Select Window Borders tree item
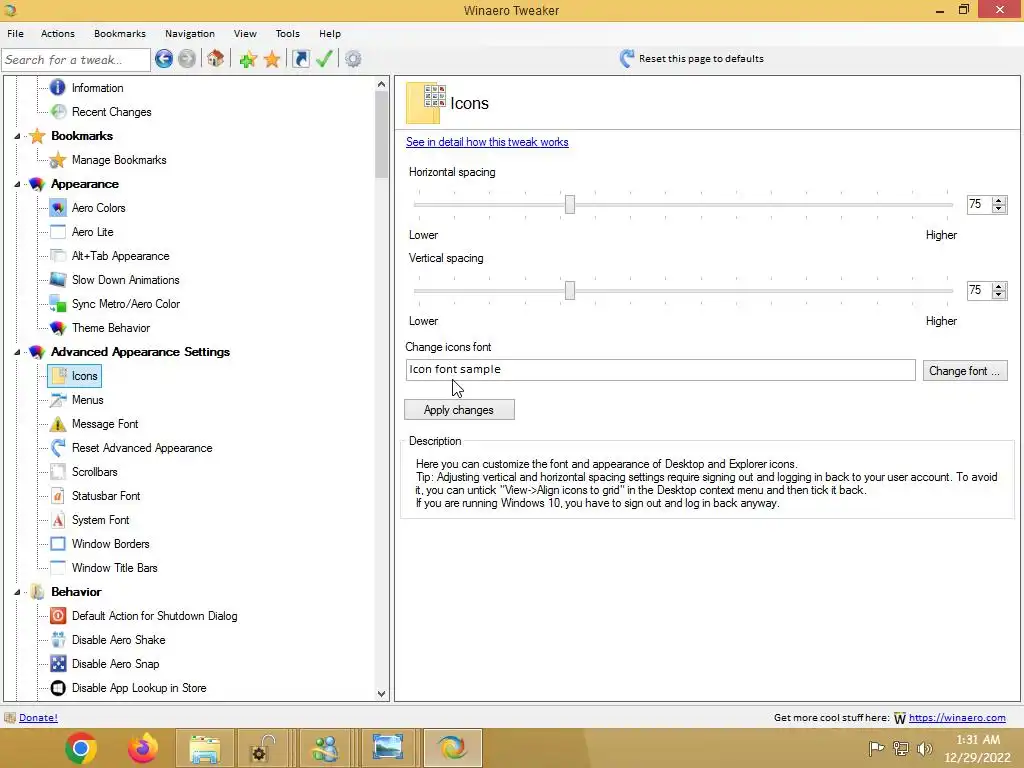Screen dimensions: 1024x768 point(110,544)
